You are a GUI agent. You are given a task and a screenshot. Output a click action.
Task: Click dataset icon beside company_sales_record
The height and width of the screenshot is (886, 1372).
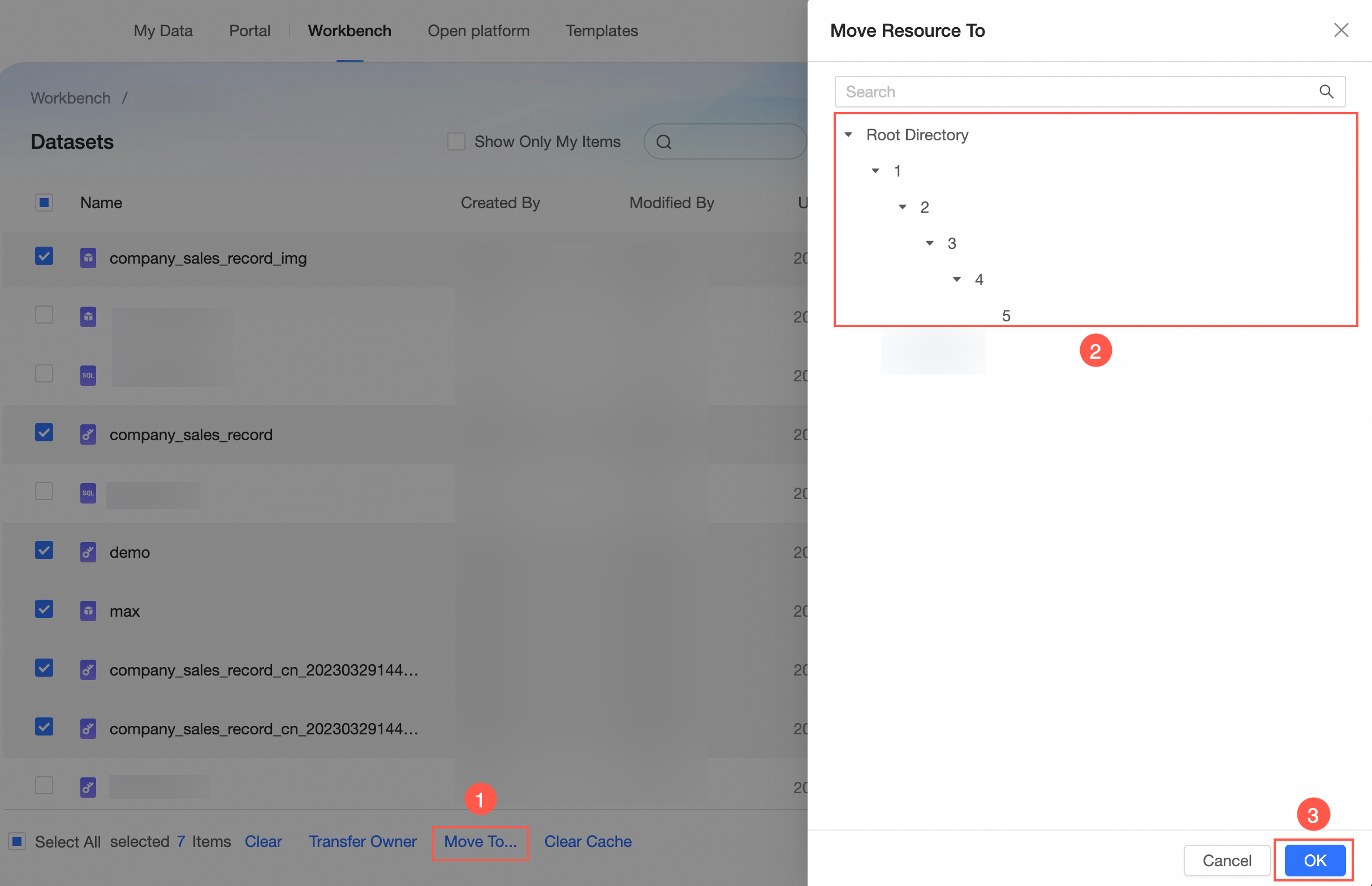(88, 435)
